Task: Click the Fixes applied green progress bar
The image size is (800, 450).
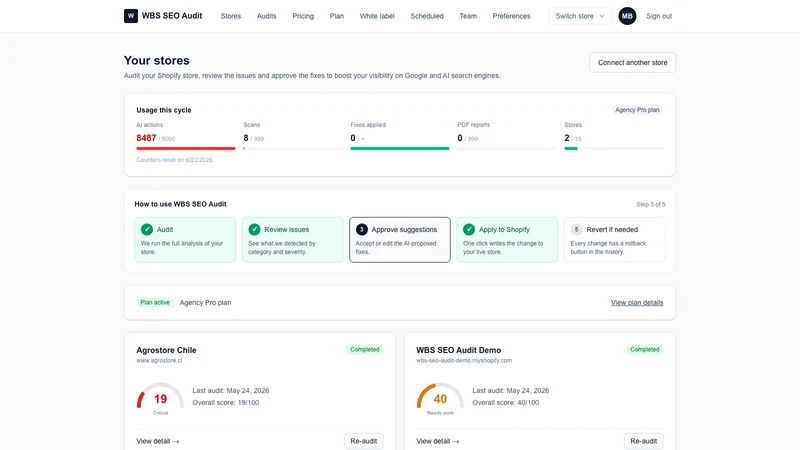Action: click(400, 148)
